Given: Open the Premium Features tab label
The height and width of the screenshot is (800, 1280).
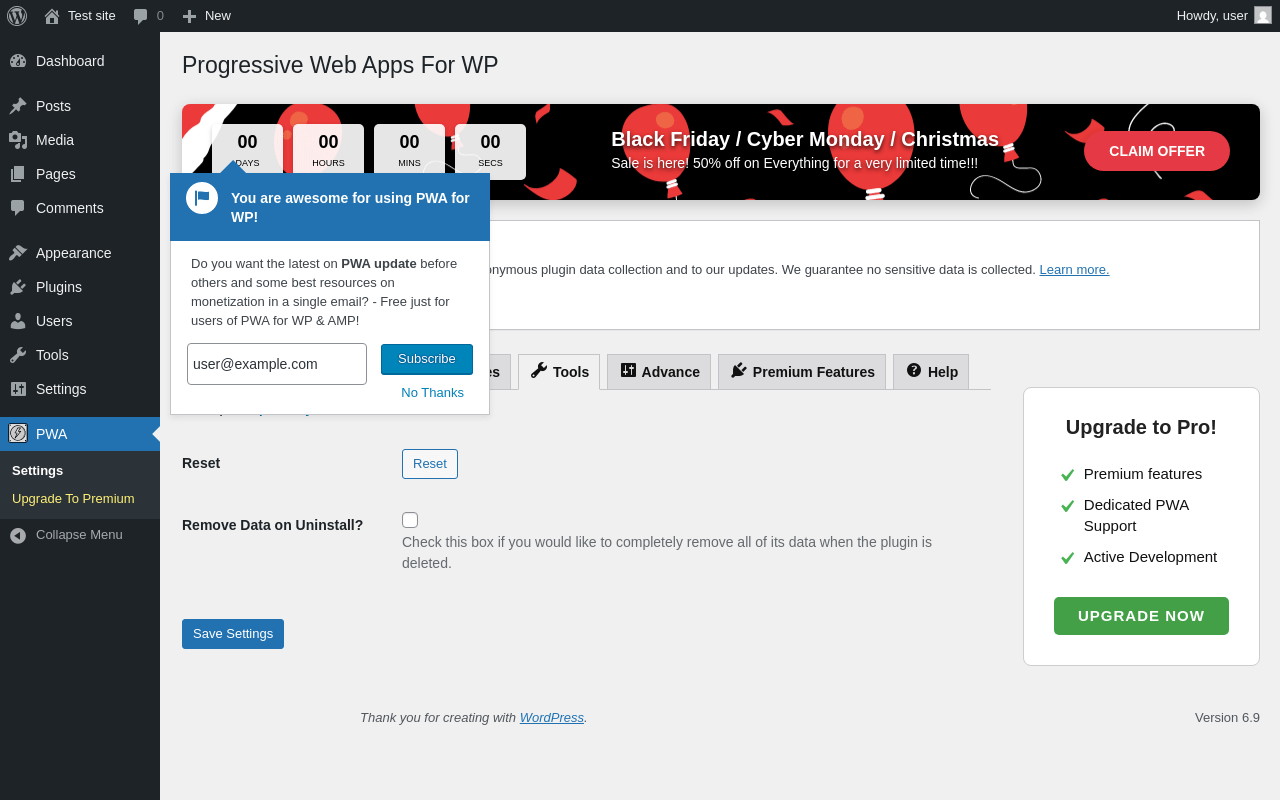Looking at the screenshot, I should click(x=814, y=372).
